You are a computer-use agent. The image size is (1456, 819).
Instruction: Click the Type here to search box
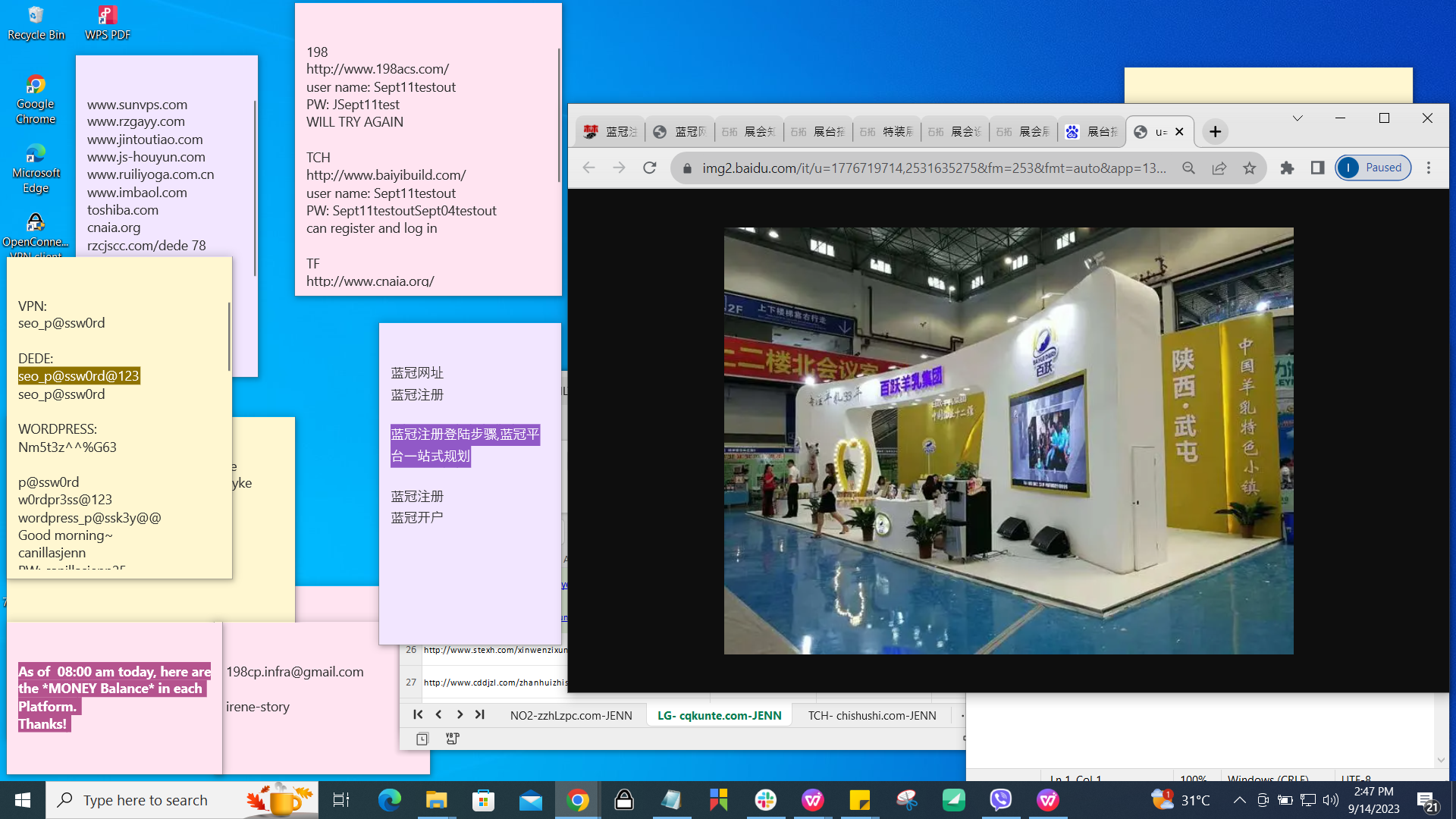click(146, 800)
